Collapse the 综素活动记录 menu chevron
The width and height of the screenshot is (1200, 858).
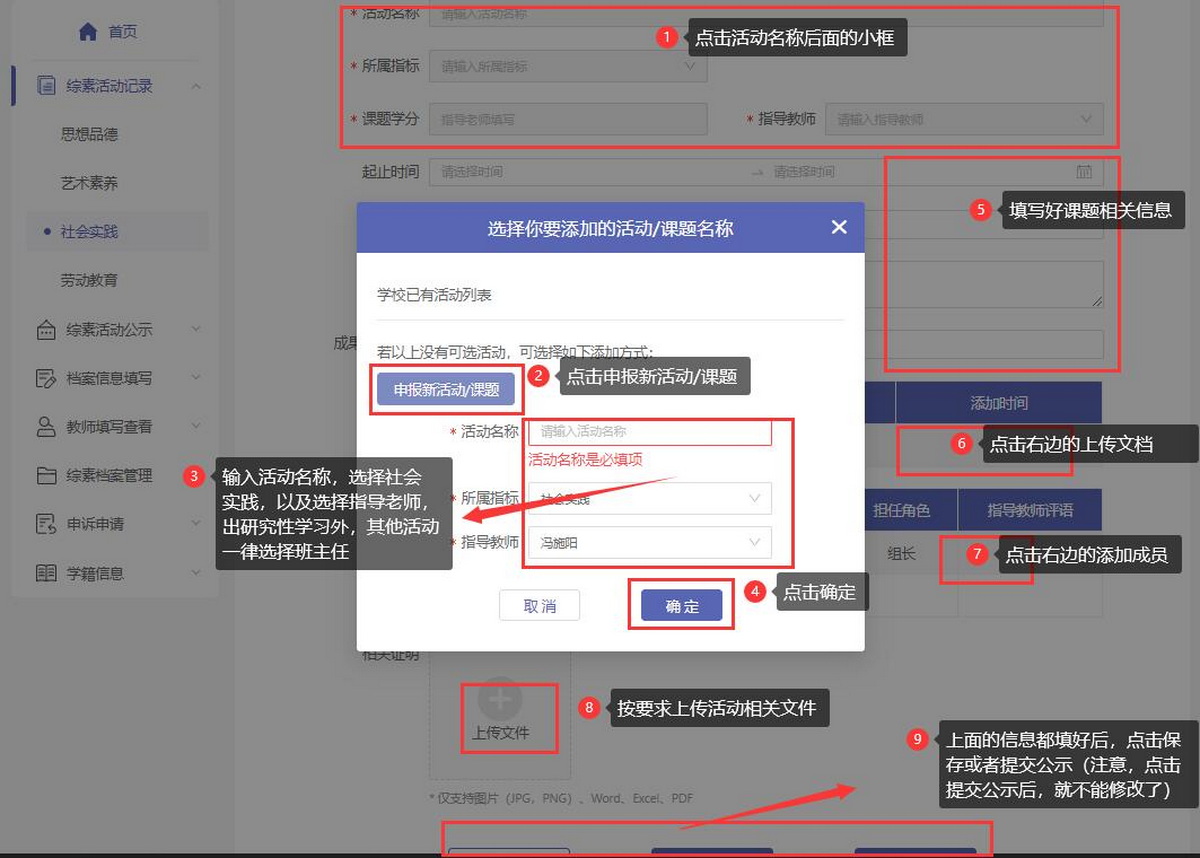[196, 86]
